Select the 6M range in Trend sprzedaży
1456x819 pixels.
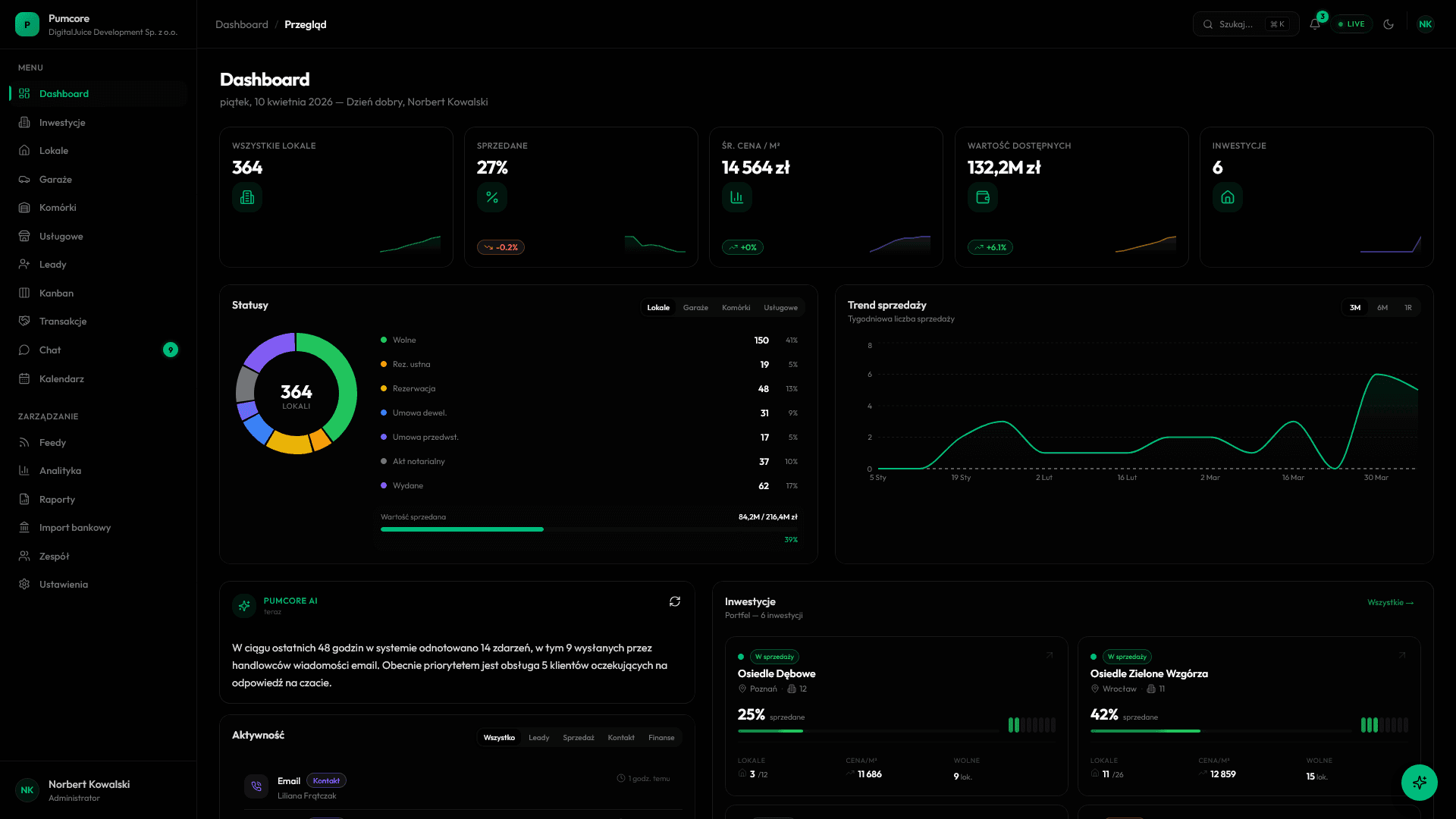(x=1382, y=307)
